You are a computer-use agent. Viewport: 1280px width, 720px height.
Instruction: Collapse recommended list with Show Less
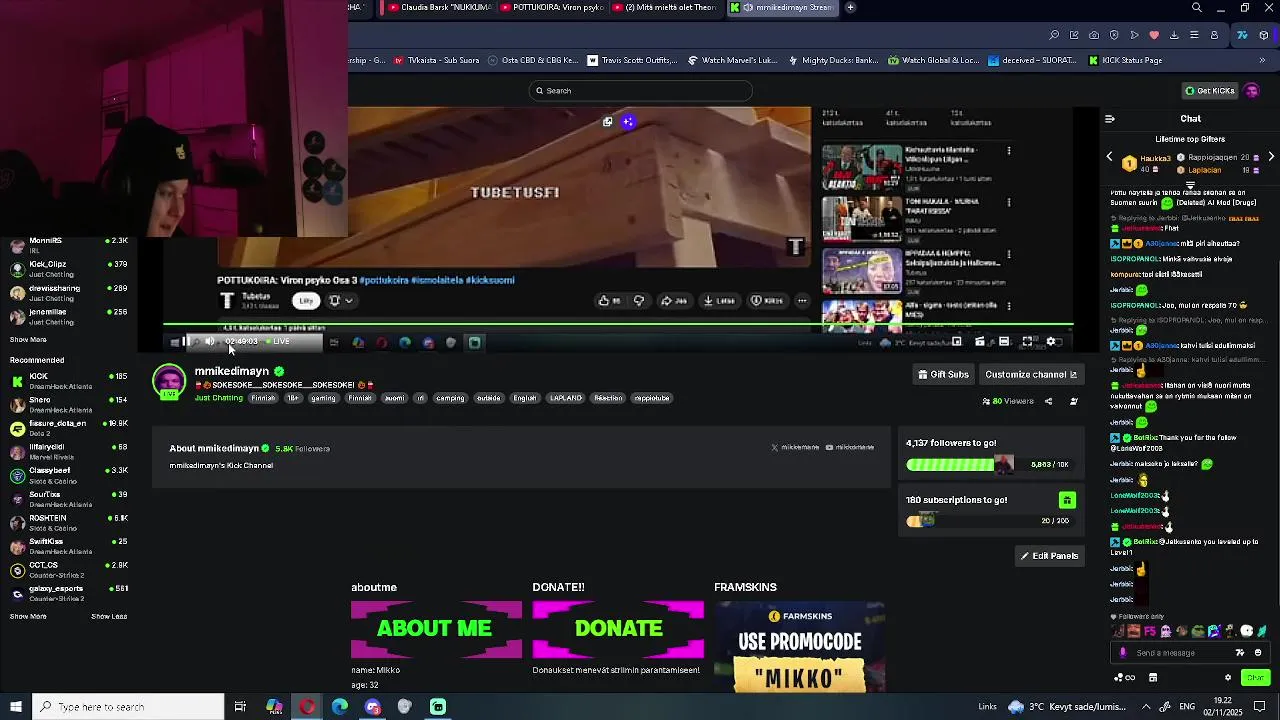click(109, 617)
